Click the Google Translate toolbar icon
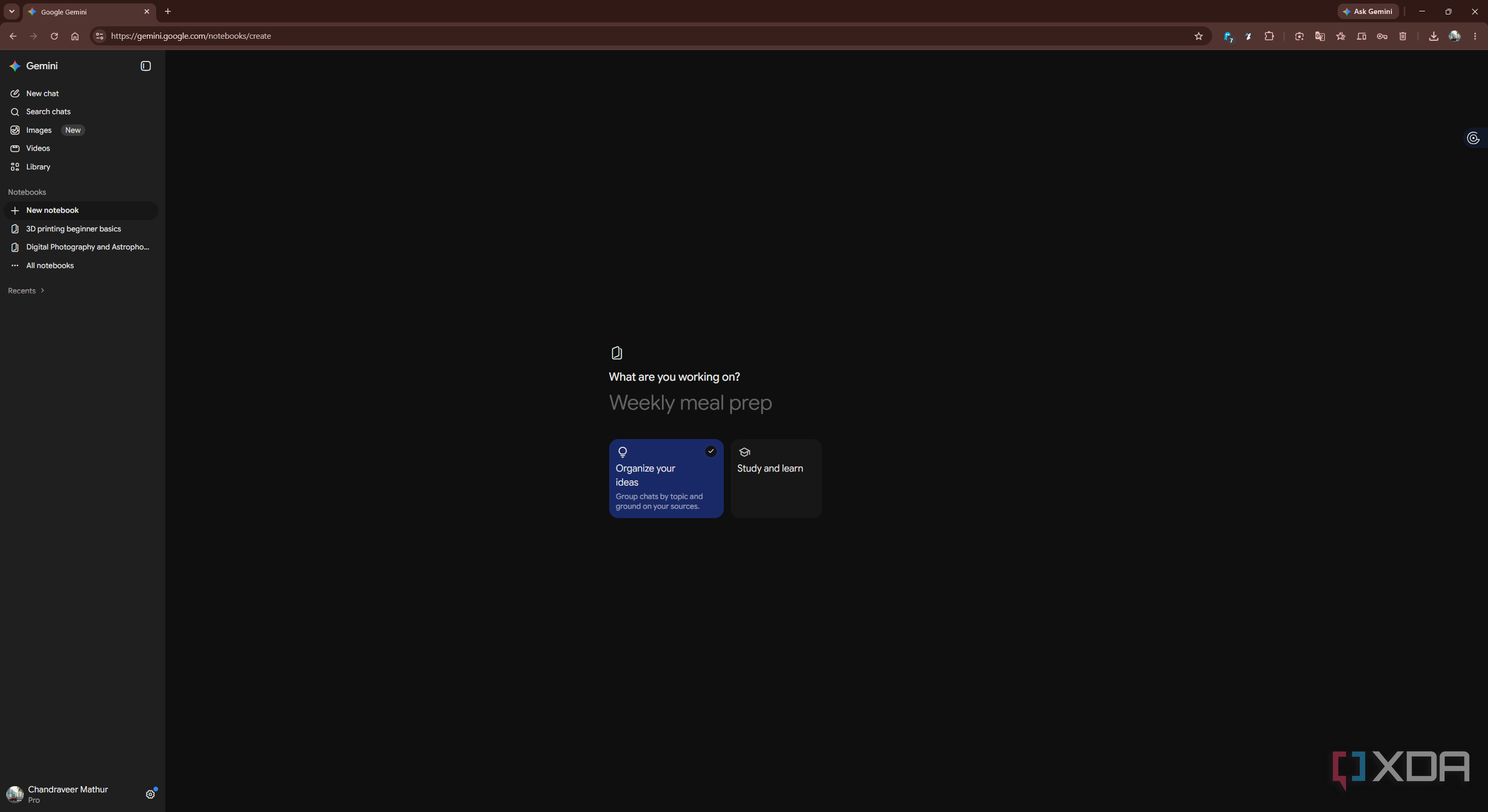1488x812 pixels. (1320, 36)
